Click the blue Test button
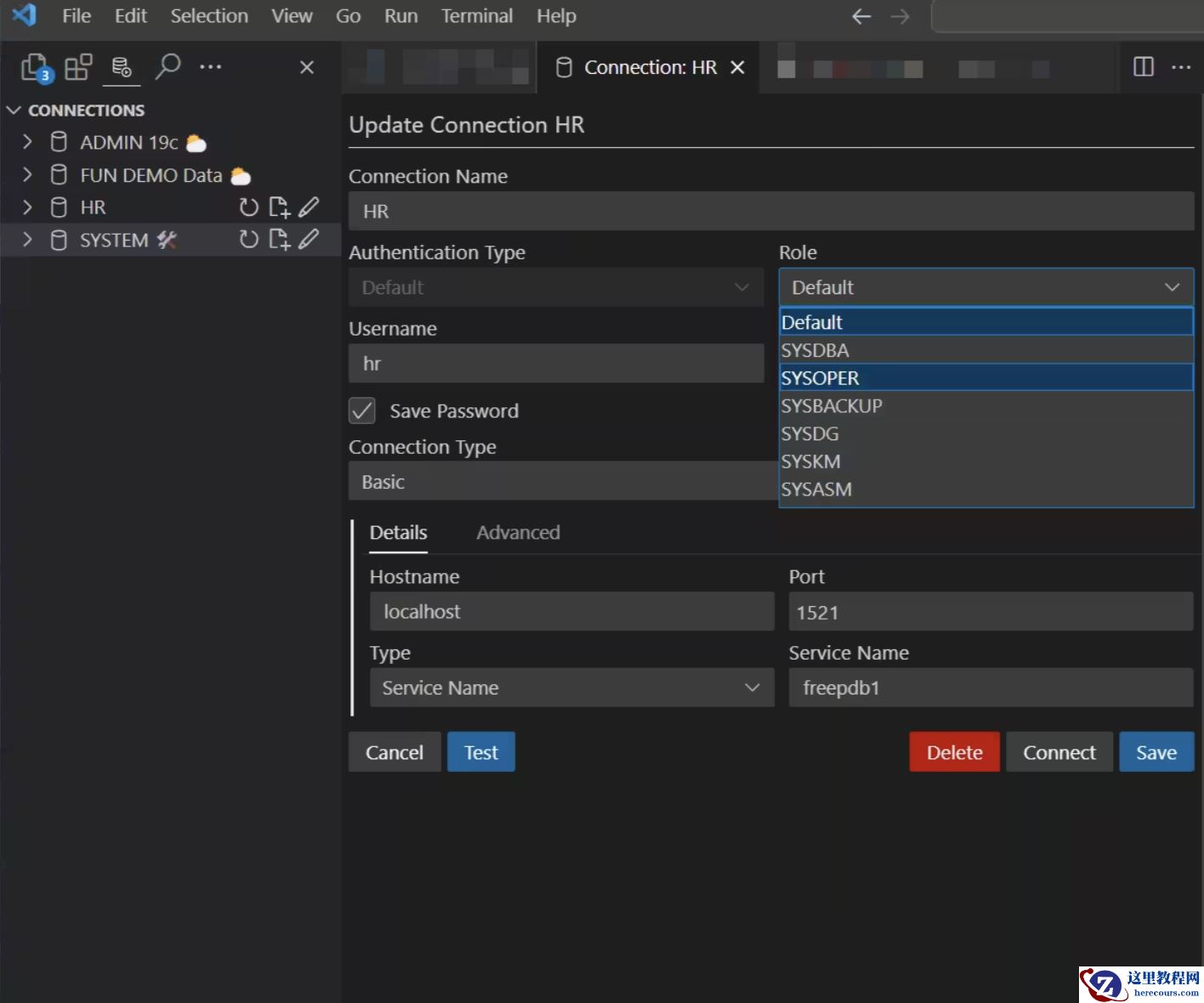Screen dimensions: 1204x1003 (480, 752)
